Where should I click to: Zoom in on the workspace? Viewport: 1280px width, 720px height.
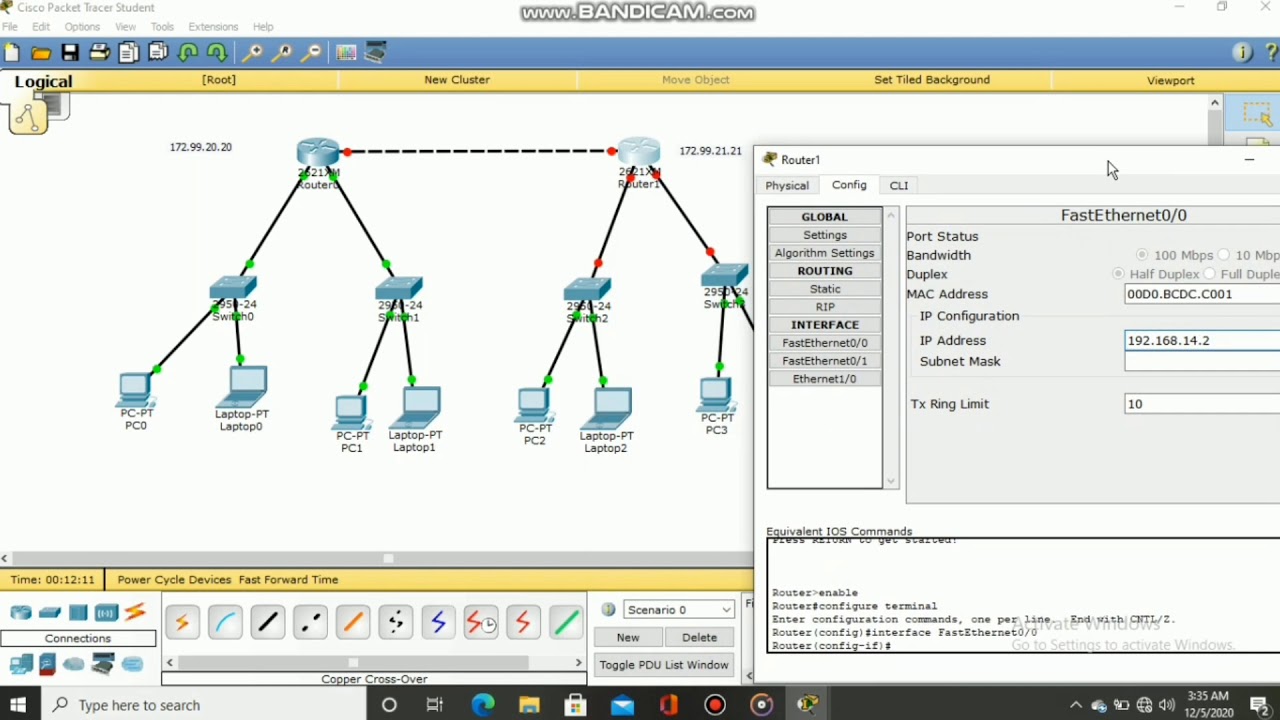[x=253, y=53]
